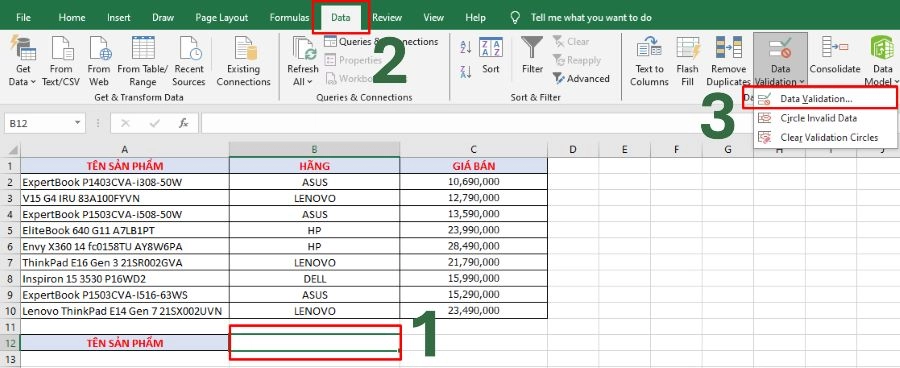The image size is (900, 368).
Task: Select From Table/Range import
Action: tap(143, 61)
